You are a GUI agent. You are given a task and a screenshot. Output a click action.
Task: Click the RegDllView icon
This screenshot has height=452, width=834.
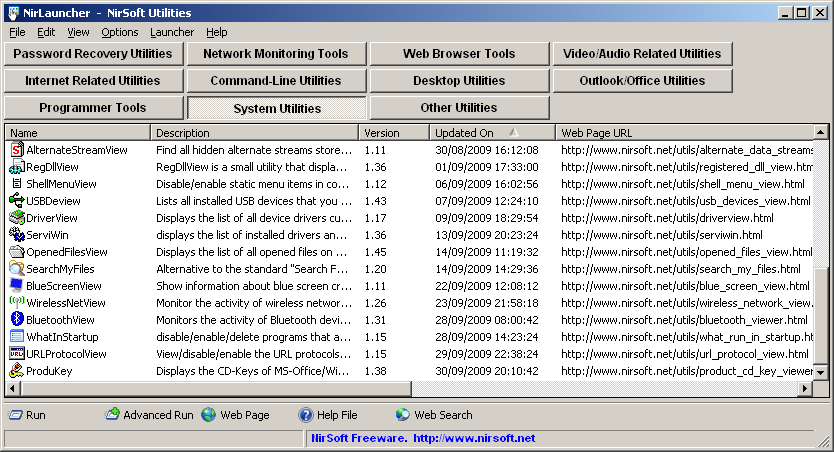coord(17,167)
